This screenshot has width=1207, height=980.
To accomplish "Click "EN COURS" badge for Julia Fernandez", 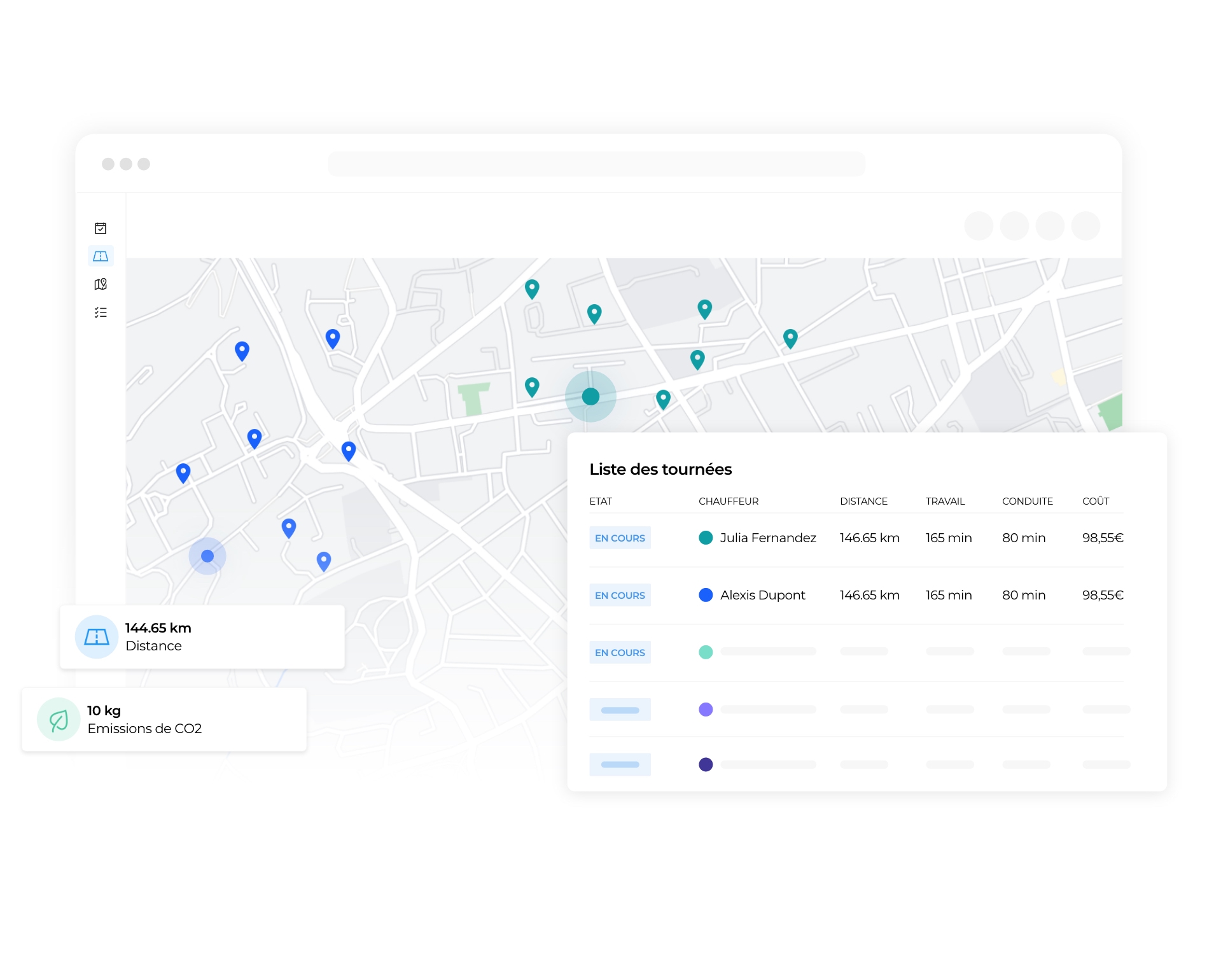I will (620, 538).
